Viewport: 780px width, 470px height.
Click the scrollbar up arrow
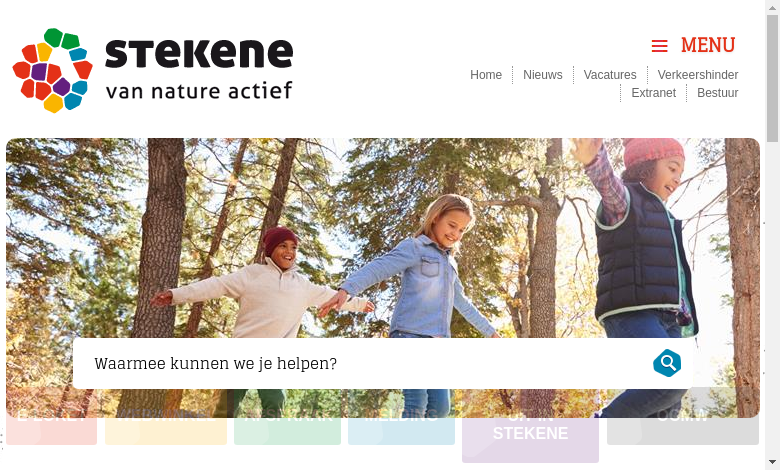[772, 7]
